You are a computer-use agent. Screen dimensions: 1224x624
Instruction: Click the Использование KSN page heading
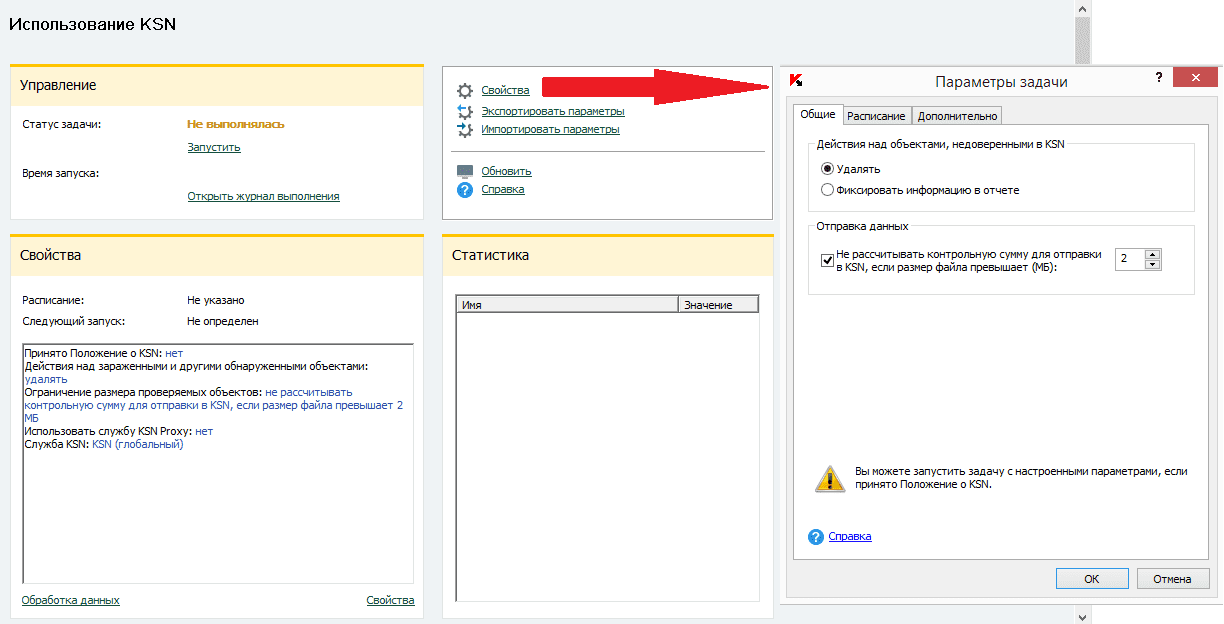(x=92, y=23)
